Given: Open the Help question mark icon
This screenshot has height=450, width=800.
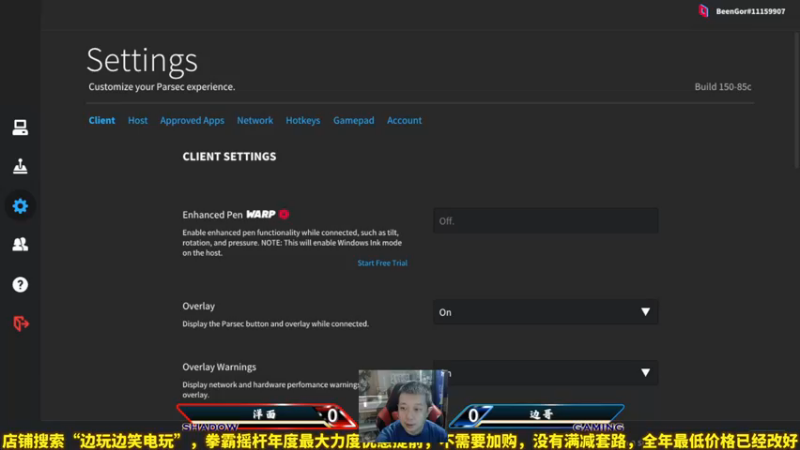Looking at the screenshot, I should pyautogui.click(x=20, y=284).
